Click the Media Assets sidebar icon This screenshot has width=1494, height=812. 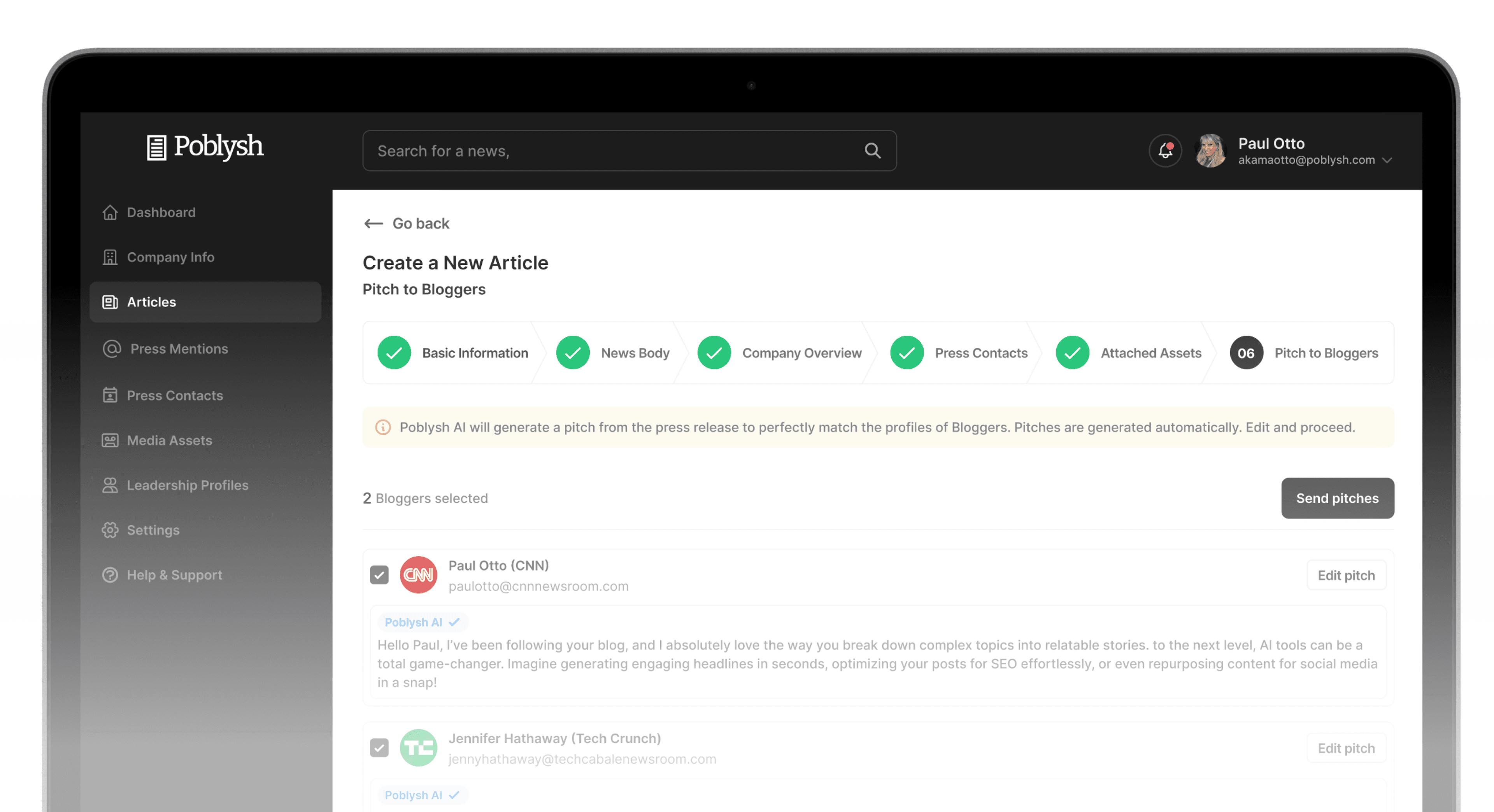[x=110, y=441]
